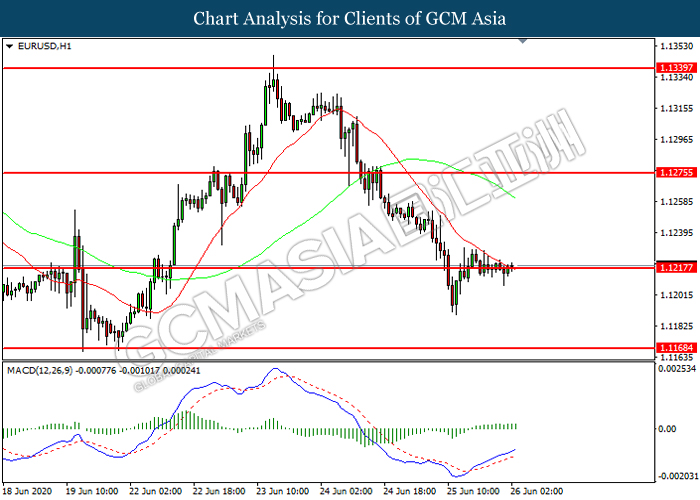The image size is (700, 500).
Task: Click the 24 Jun 02:00 time label
Action: [346, 491]
